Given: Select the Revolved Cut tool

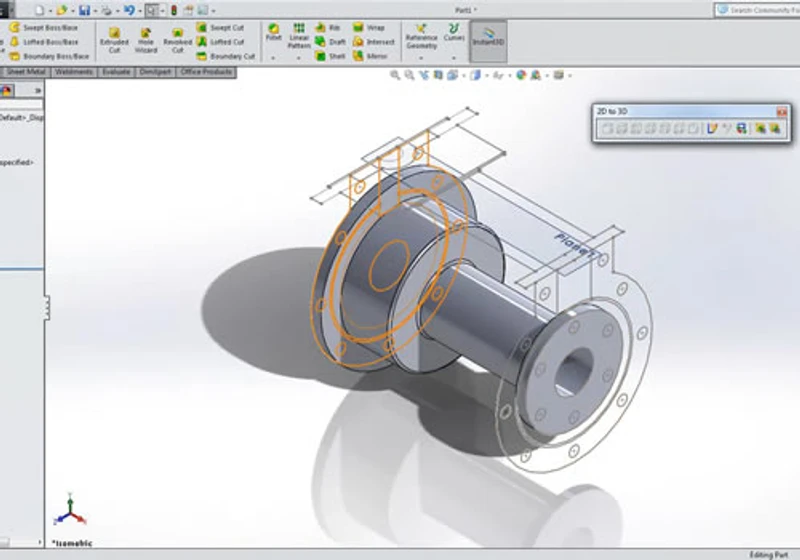Looking at the screenshot, I should coord(177,40).
